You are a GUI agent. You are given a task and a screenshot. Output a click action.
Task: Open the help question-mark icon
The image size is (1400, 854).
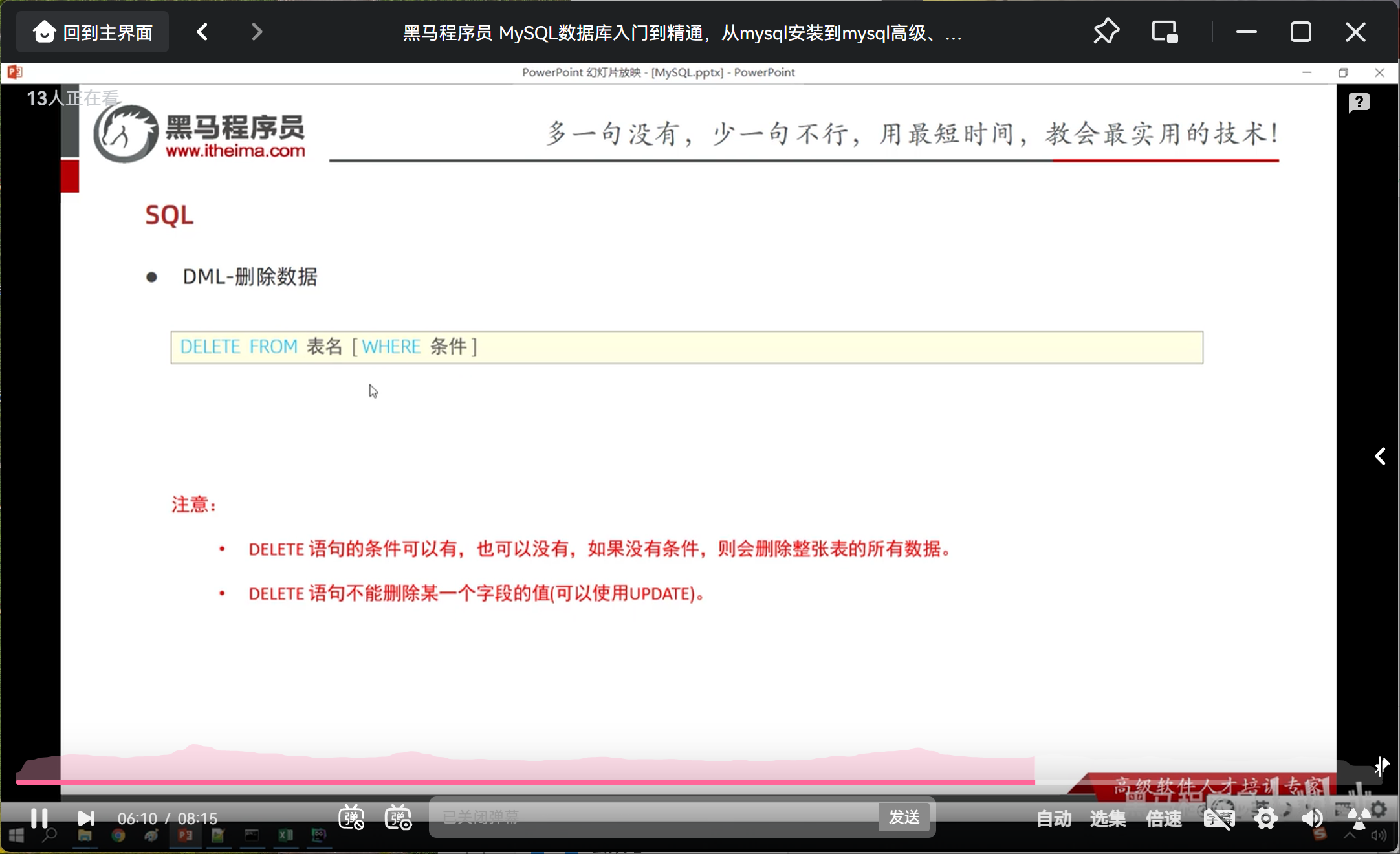1359,102
